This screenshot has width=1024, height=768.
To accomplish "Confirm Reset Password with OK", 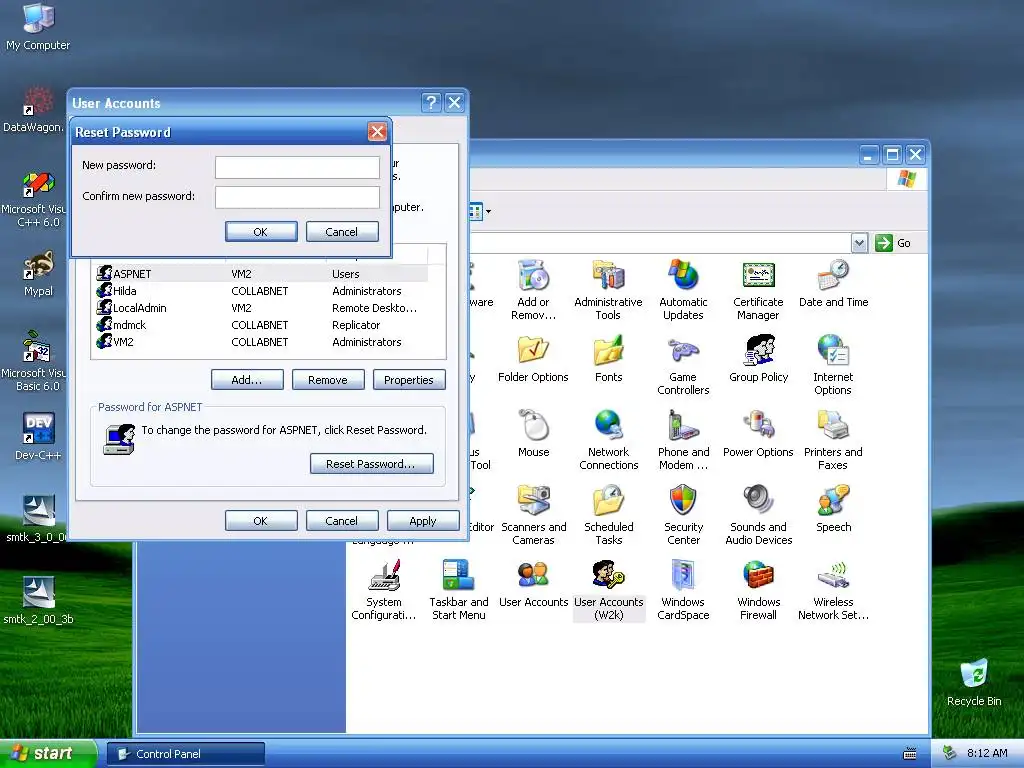I will (261, 232).
